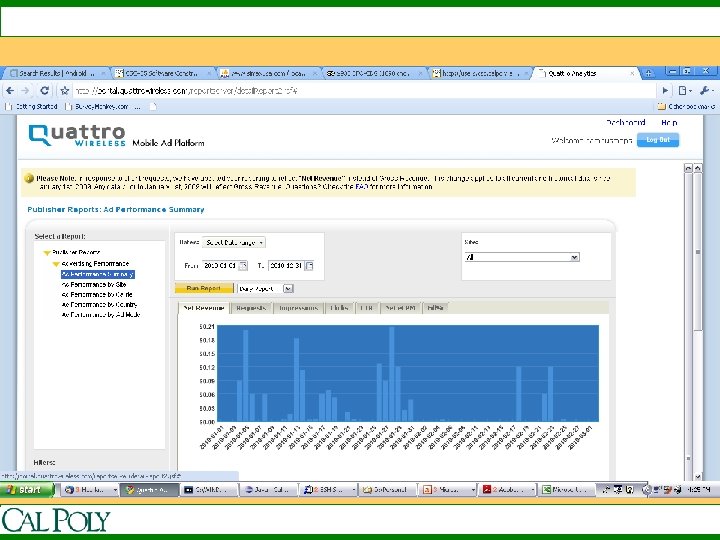
Task: Click the Quattro Wireless logo
Action: [x=77, y=135]
